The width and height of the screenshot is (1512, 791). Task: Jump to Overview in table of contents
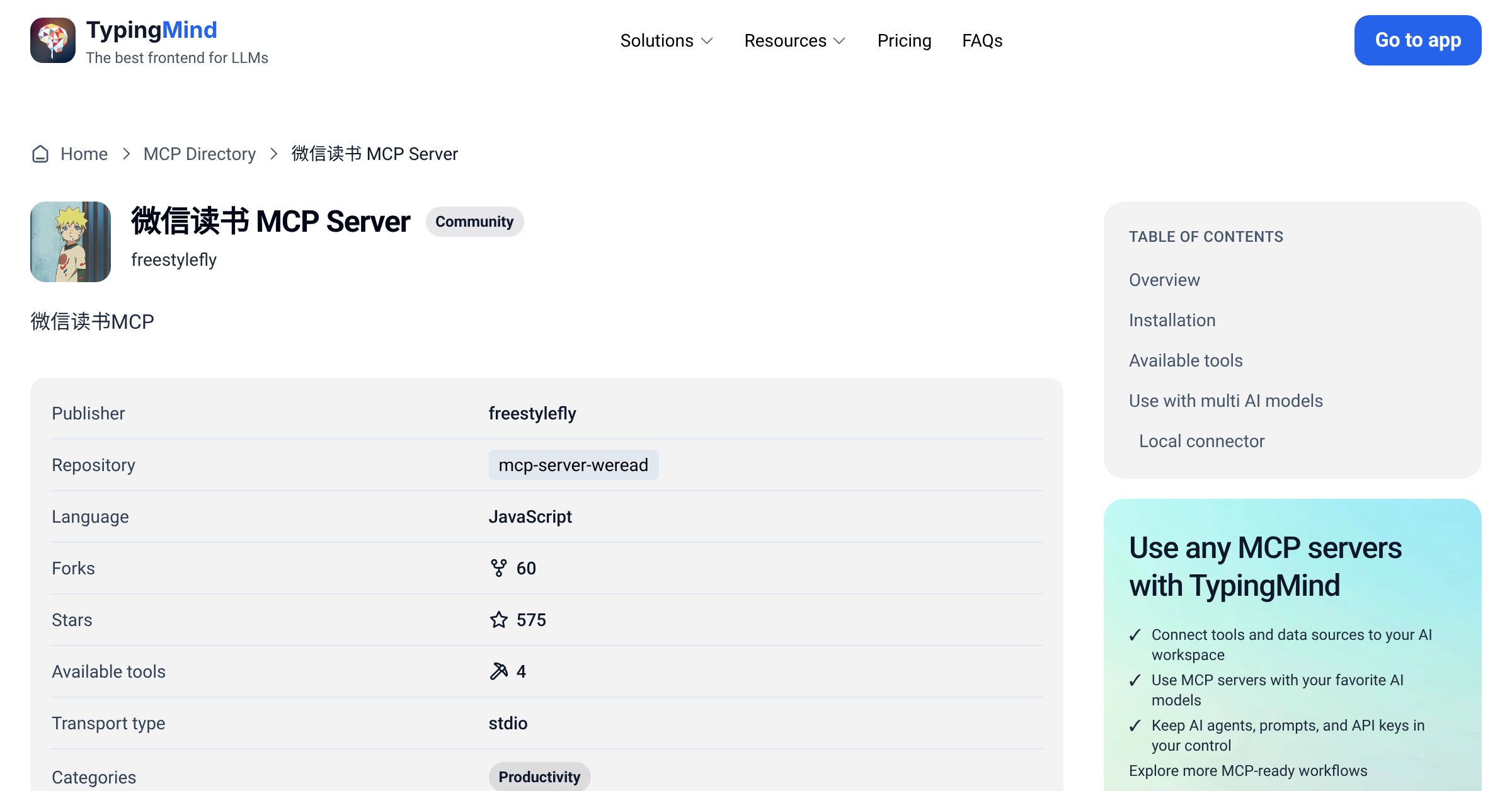tap(1164, 280)
